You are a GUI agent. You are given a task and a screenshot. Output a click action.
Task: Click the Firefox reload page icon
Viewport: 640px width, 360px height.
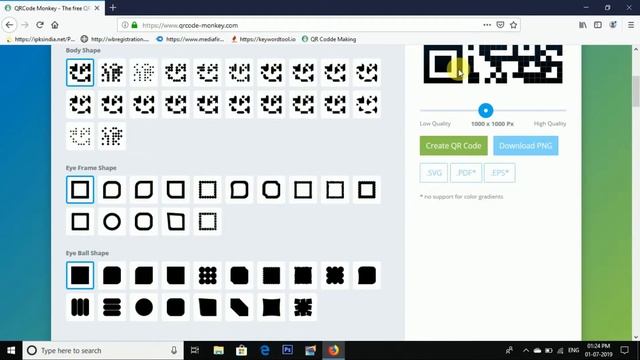point(40,25)
